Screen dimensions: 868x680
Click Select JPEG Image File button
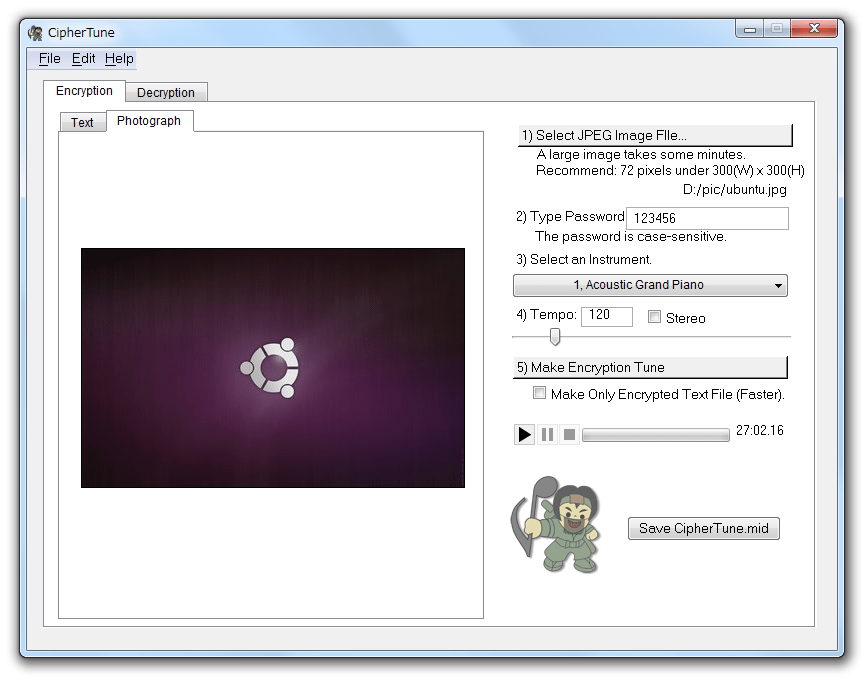coord(655,136)
